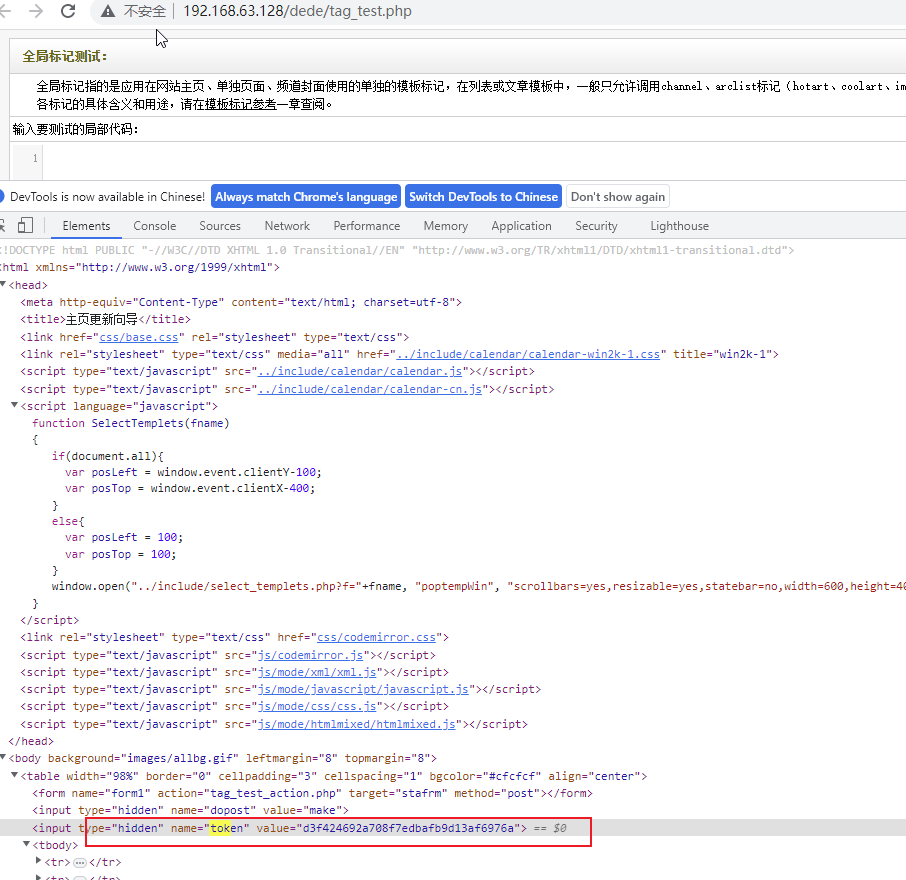Select the form name=form1 line
The width and height of the screenshot is (906, 880).
click(x=313, y=793)
